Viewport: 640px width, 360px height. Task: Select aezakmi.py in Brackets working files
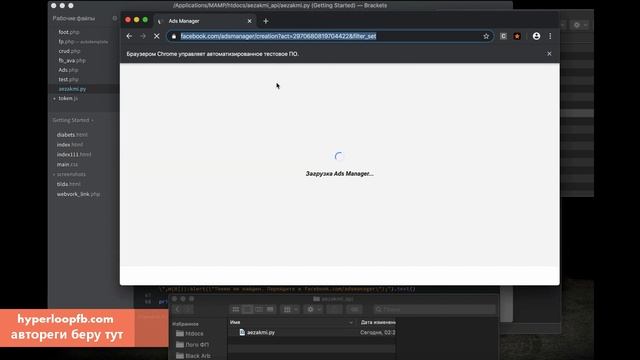tap(72, 89)
